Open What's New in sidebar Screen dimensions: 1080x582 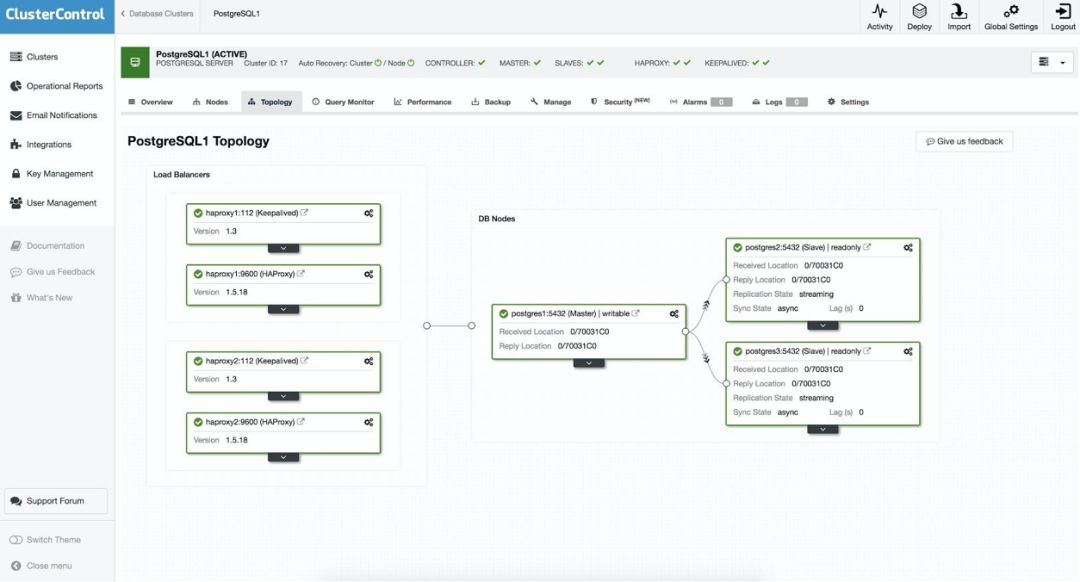tap(41, 298)
